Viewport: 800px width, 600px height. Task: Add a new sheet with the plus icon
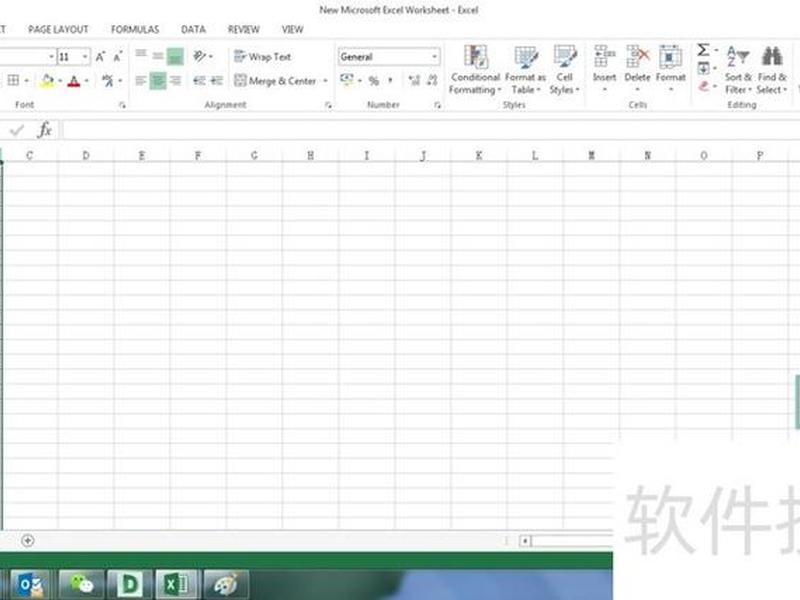(x=28, y=540)
